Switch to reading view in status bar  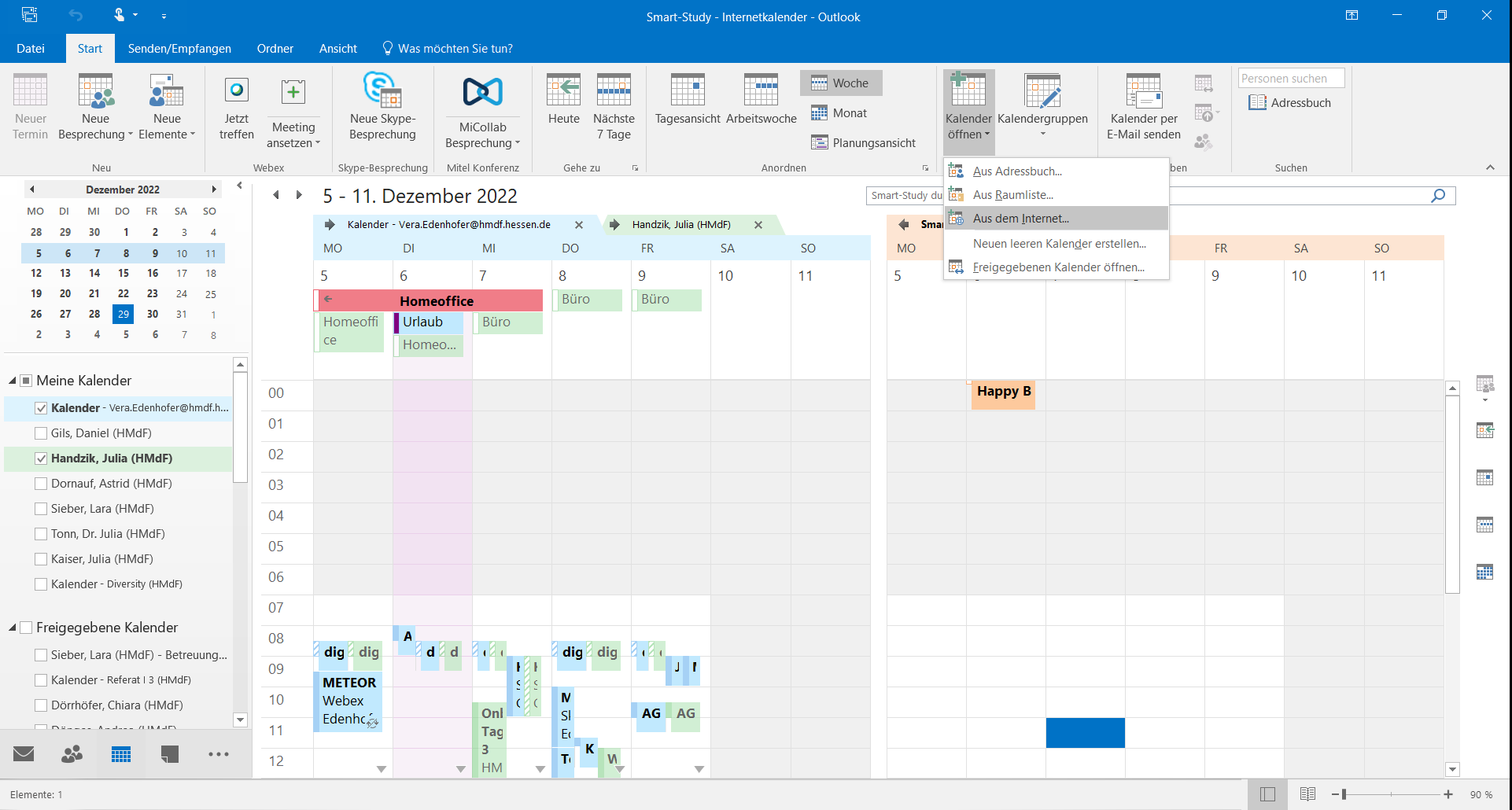coord(1307,794)
